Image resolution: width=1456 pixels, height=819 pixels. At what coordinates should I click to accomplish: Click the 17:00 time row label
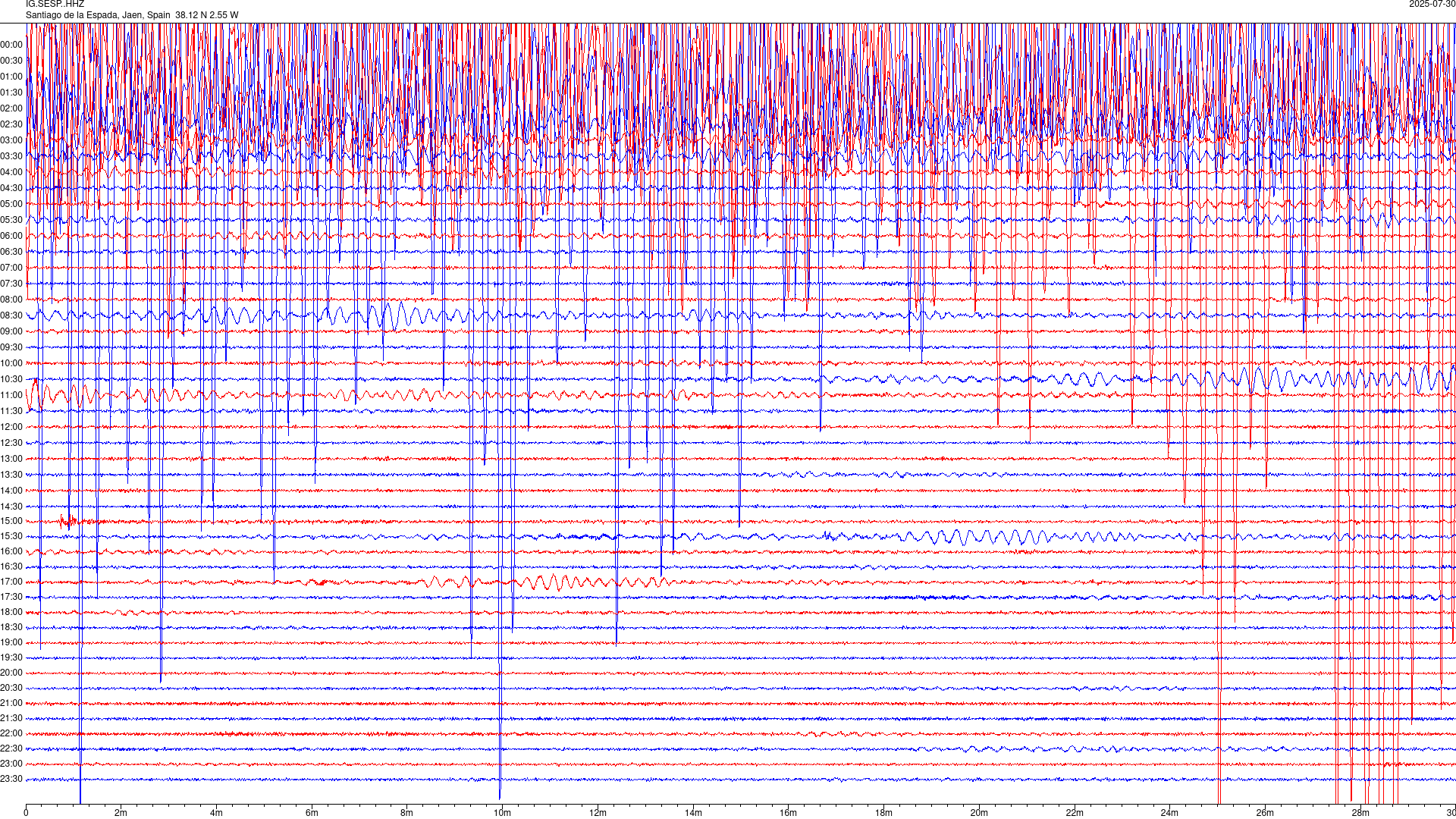click(11, 582)
